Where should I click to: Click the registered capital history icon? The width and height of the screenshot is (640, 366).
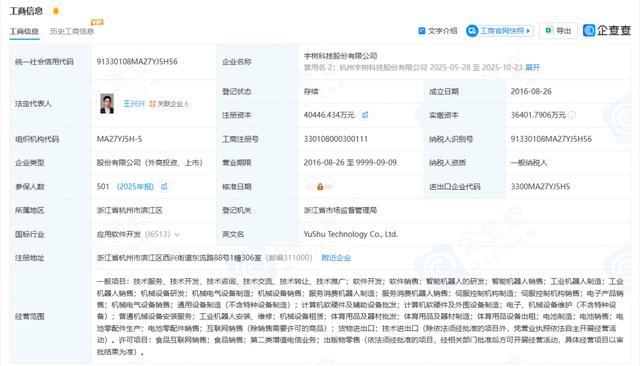coord(365,115)
